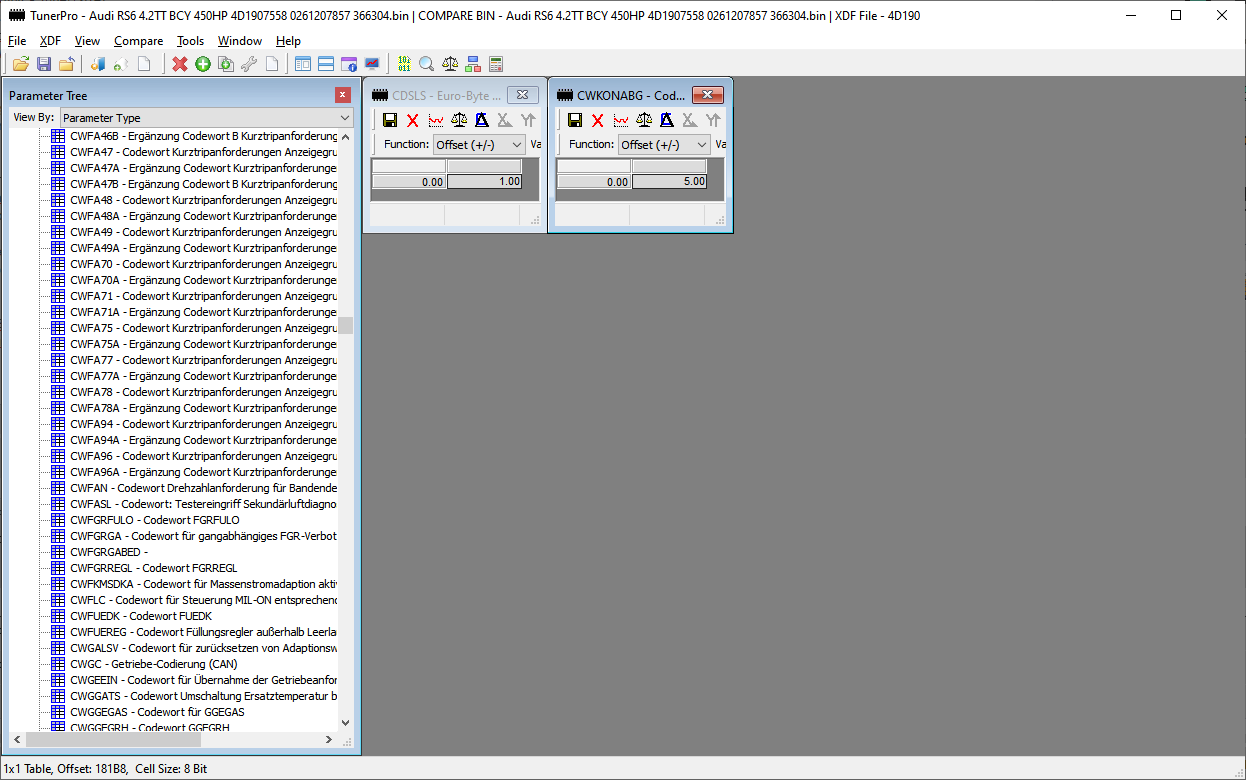Screen dimensions: 1246x780
Task: Open the Window menu
Action: pos(240,41)
